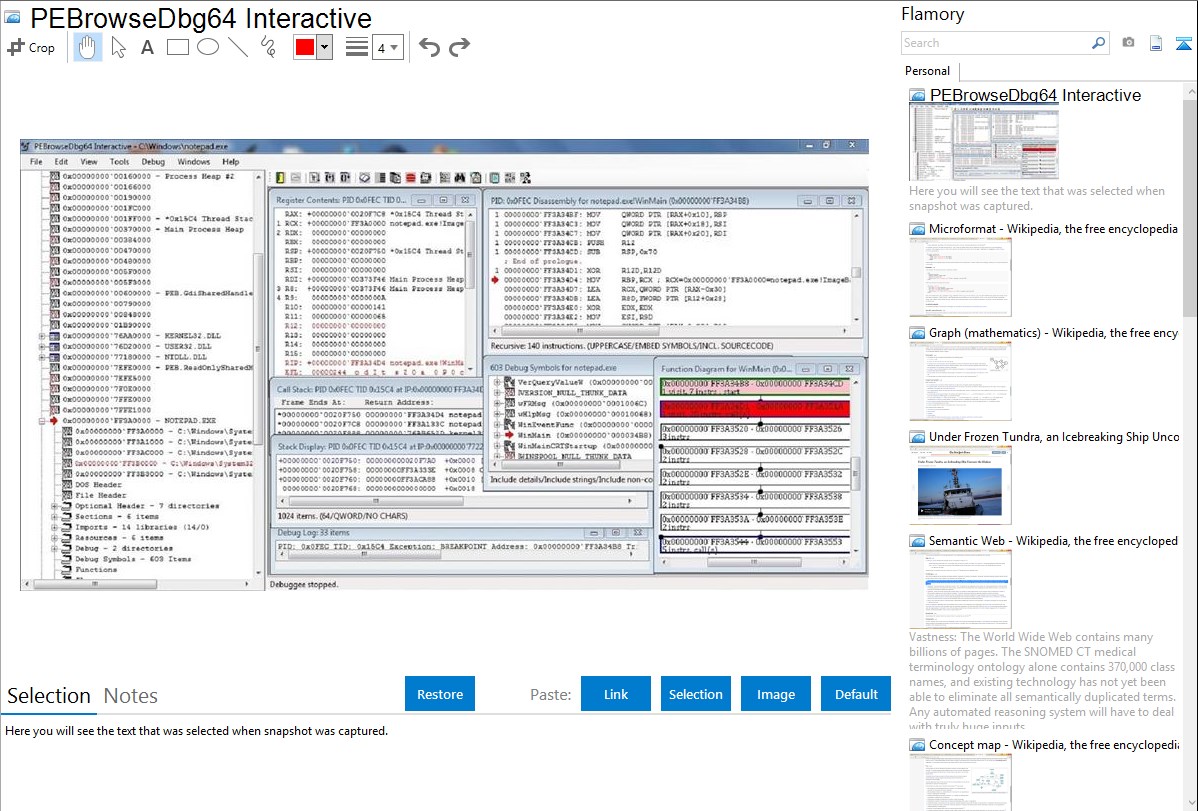Open the color dropdown arrow
The height and width of the screenshot is (811, 1198).
click(325, 47)
